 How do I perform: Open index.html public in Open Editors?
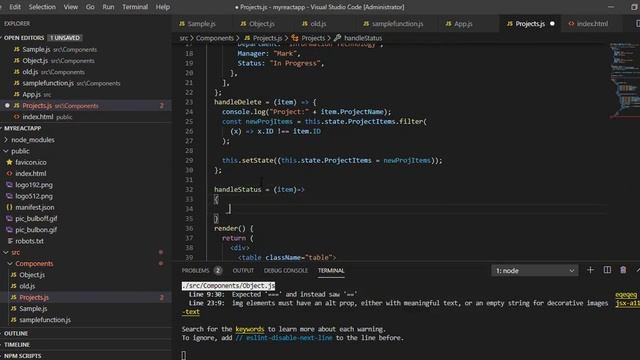(x=86, y=117)
